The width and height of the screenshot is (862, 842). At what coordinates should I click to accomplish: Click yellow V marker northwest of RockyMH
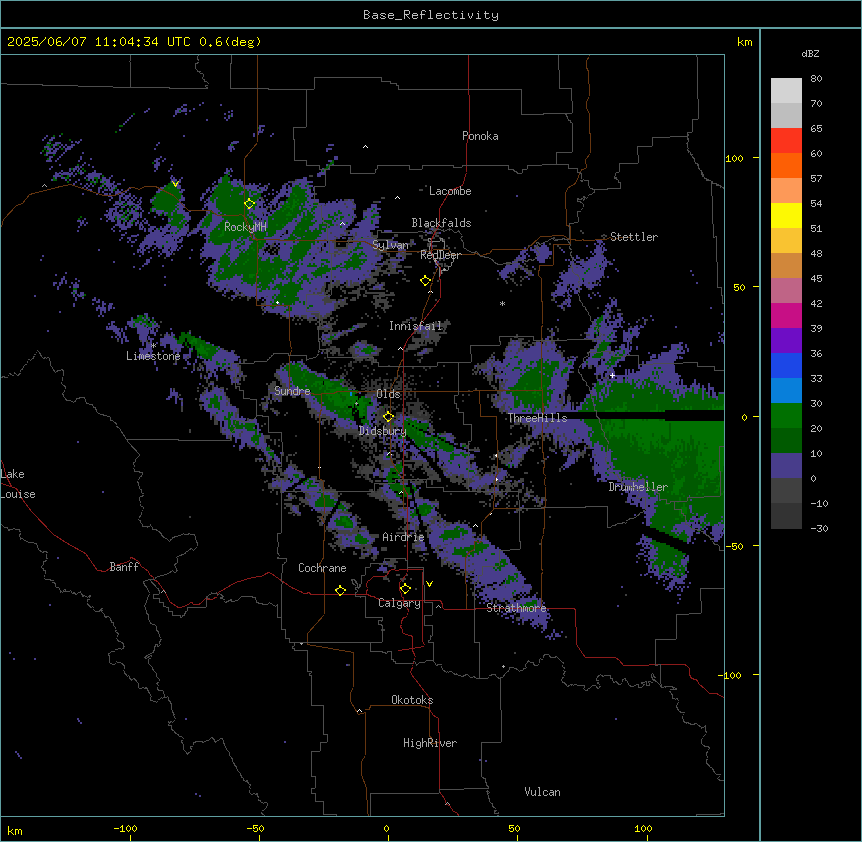[x=175, y=184]
